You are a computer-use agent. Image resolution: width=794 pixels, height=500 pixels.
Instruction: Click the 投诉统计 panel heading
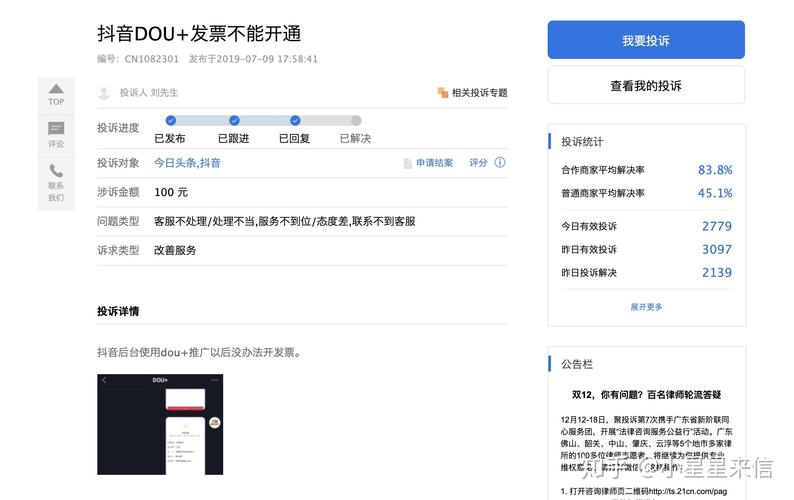(x=582, y=142)
